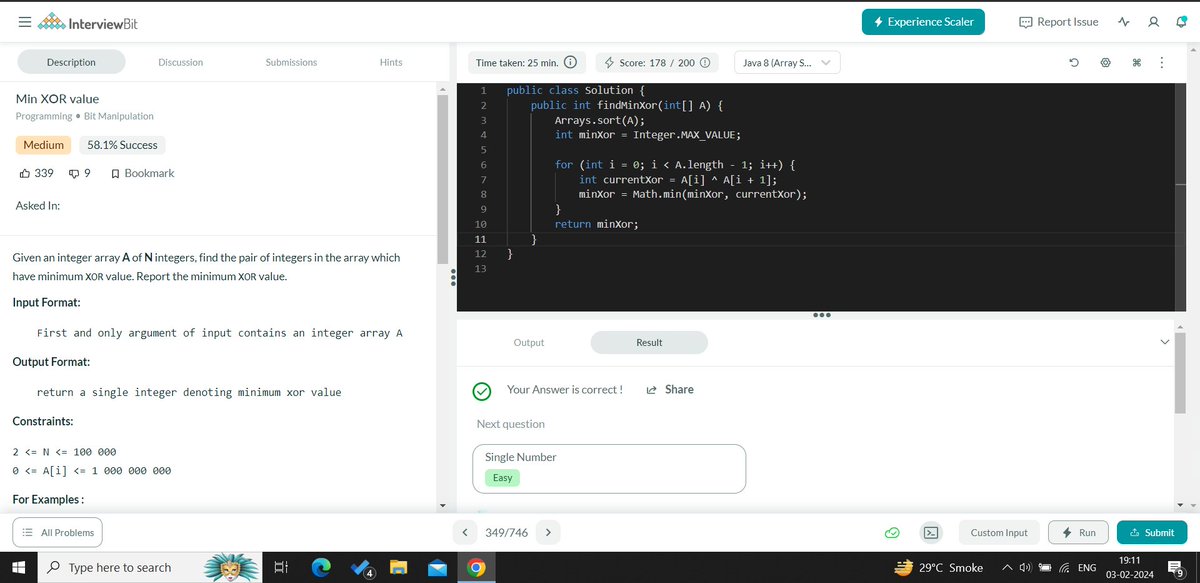
Task: Open the hamburger menu next to InterviewBit logo
Action: click(24, 22)
